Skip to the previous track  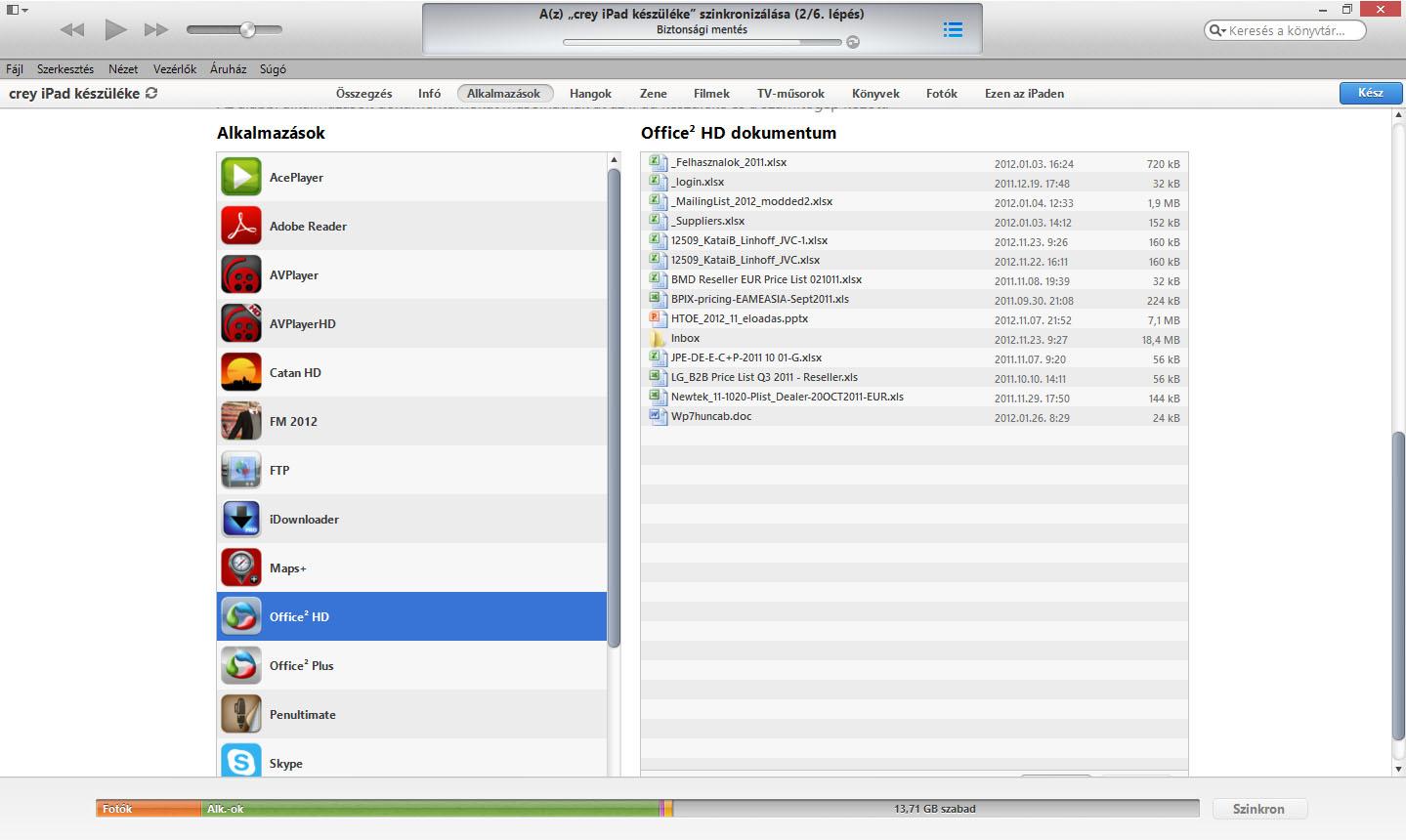[x=72, y=29]
